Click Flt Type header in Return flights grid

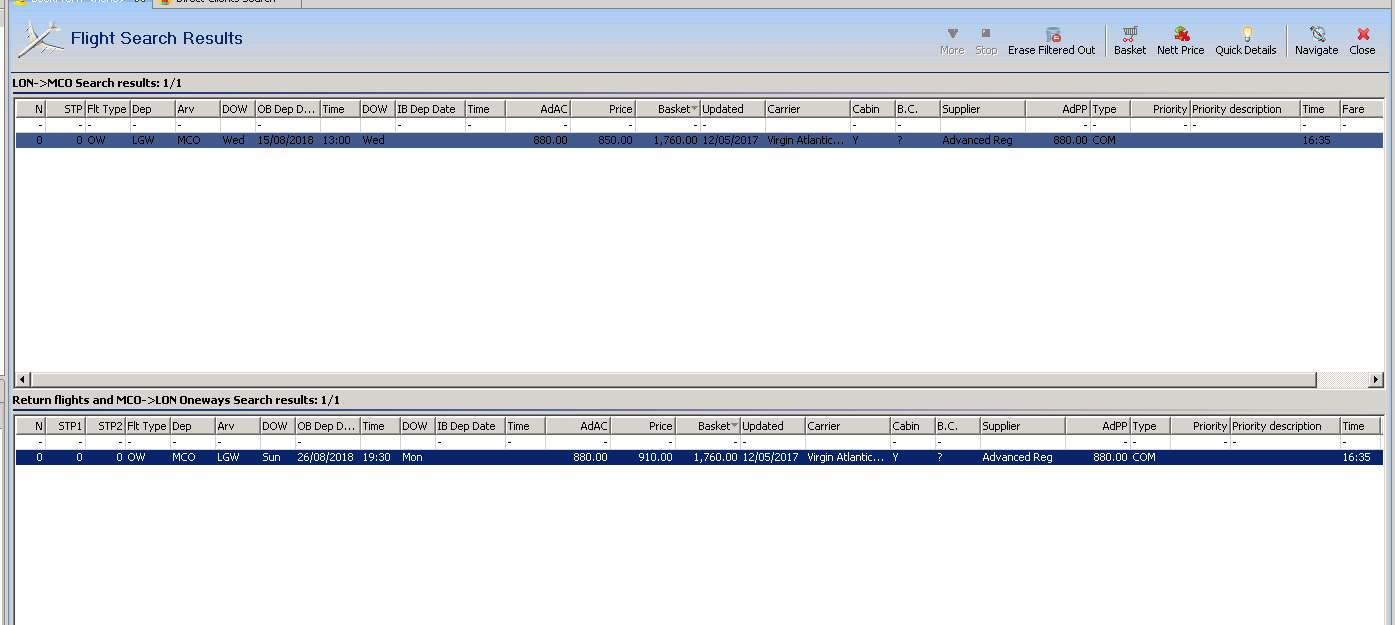click(147, 426)
